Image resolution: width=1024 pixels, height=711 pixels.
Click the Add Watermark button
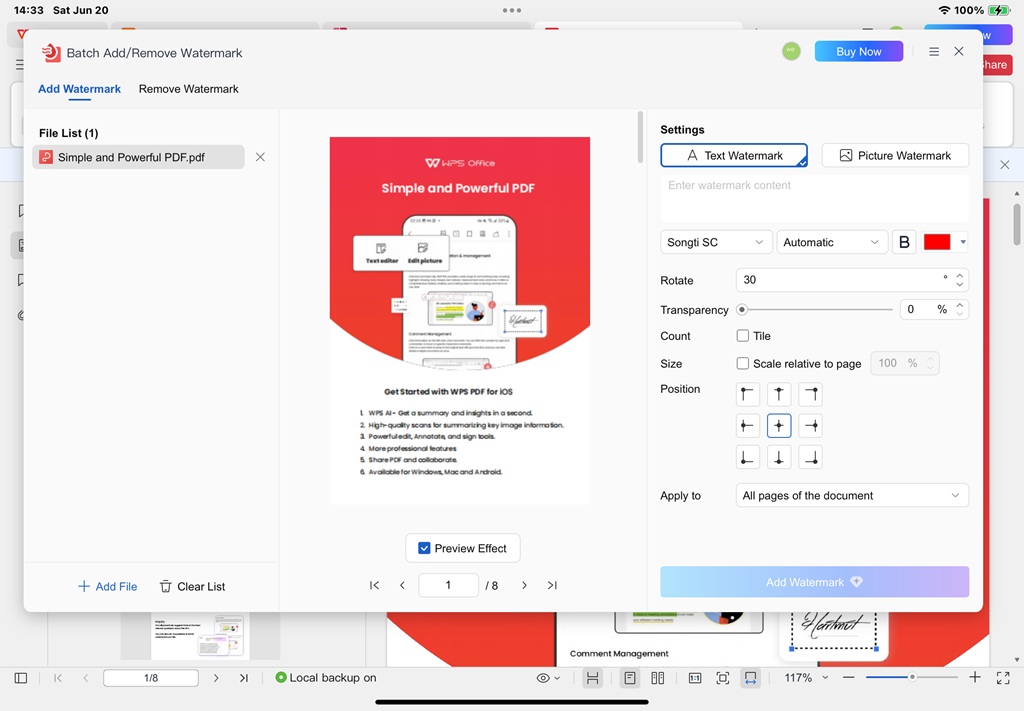[814, 582]
